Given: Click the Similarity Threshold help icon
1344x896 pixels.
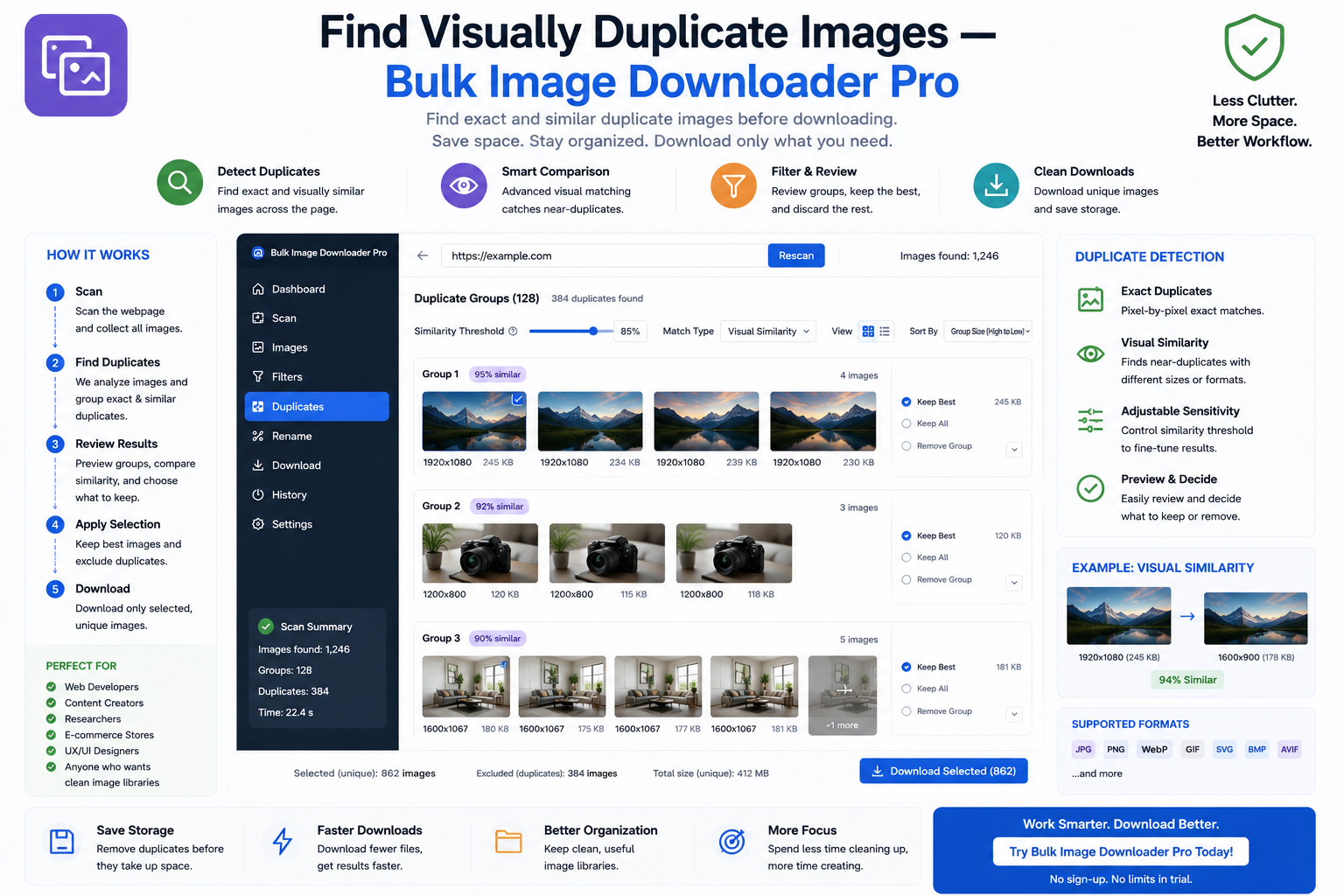Looking at the screenshot, I should (x=513, y=331).
